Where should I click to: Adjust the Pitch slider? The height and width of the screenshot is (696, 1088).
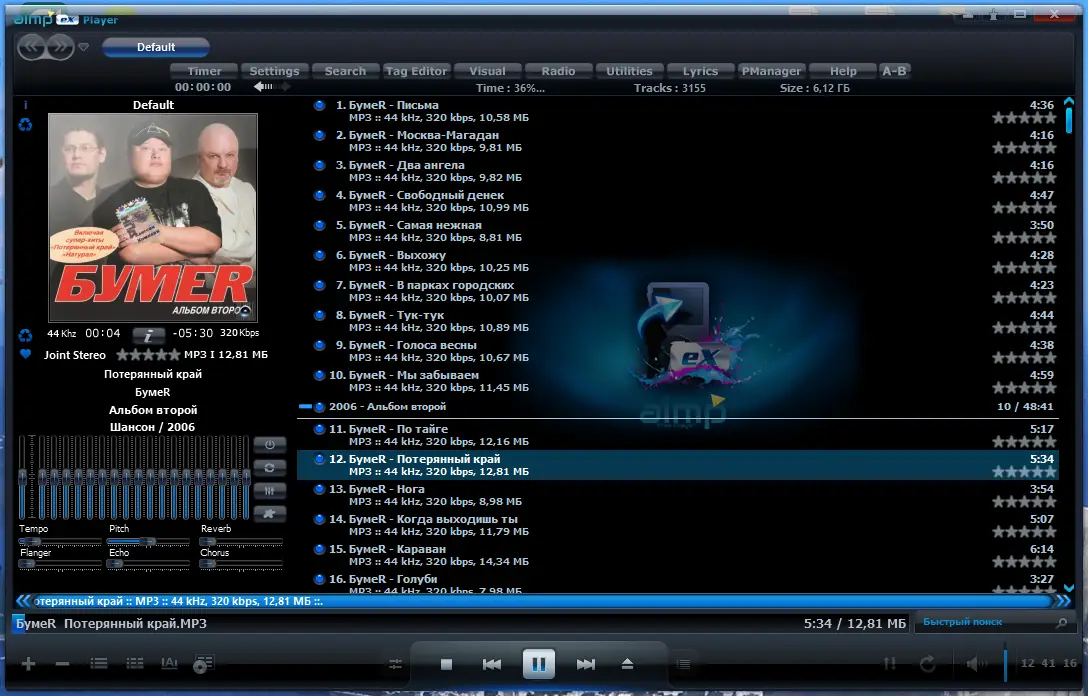148,541
